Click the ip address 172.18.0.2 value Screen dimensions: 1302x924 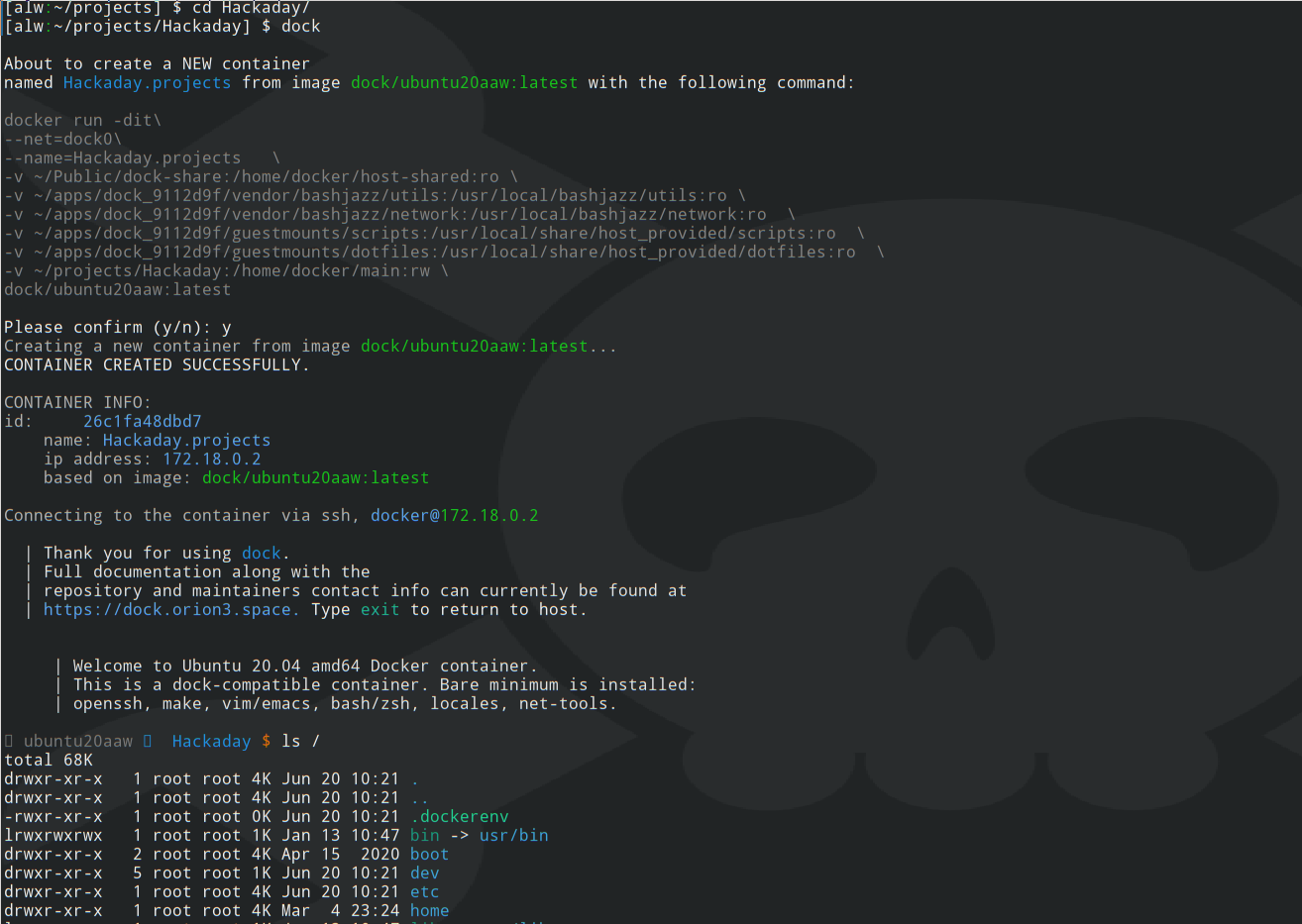211,459
